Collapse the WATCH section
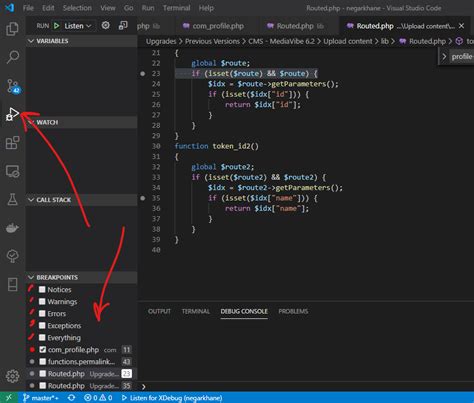The height and width of the screenshot is (403, 474). (82, 122)
